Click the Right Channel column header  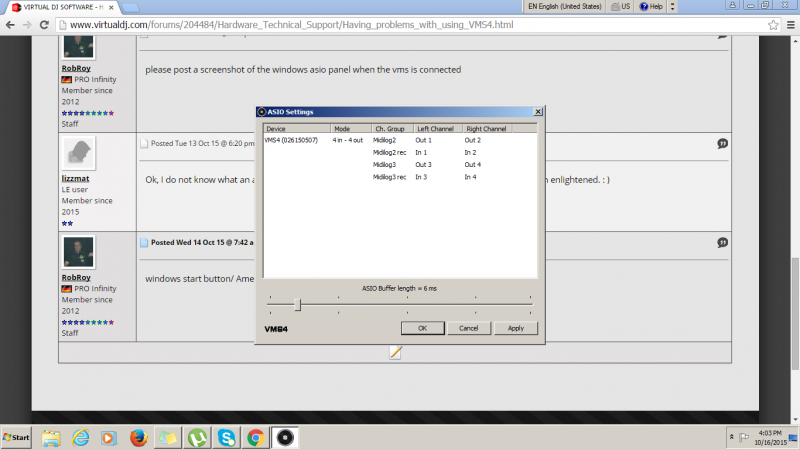click(487, 129)
